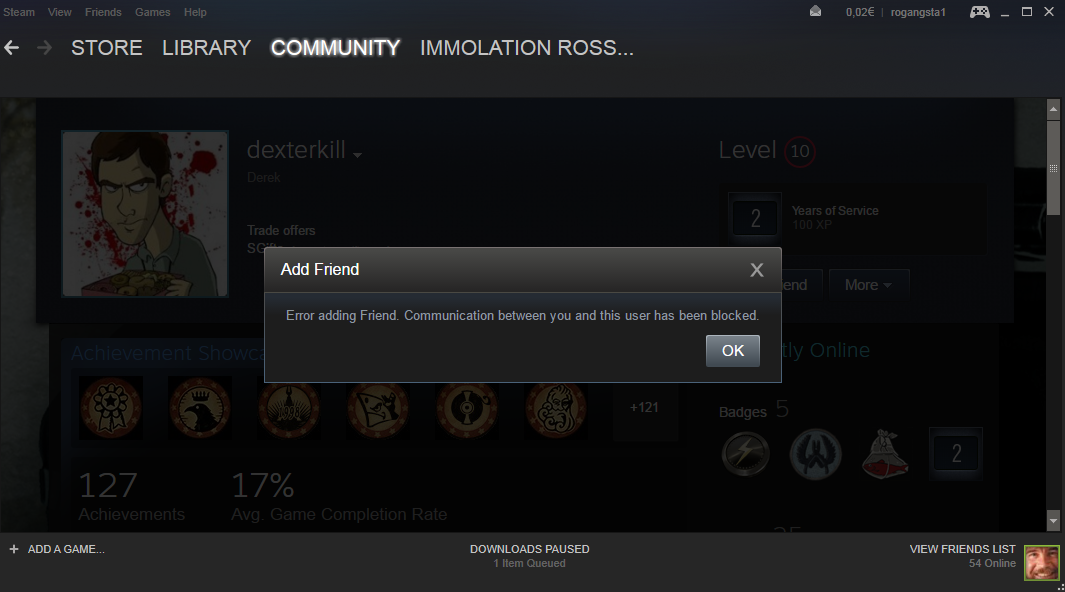Click VIEW FRIENDS LIST link
Screen dimensions: 1065x592
point(962,549)
